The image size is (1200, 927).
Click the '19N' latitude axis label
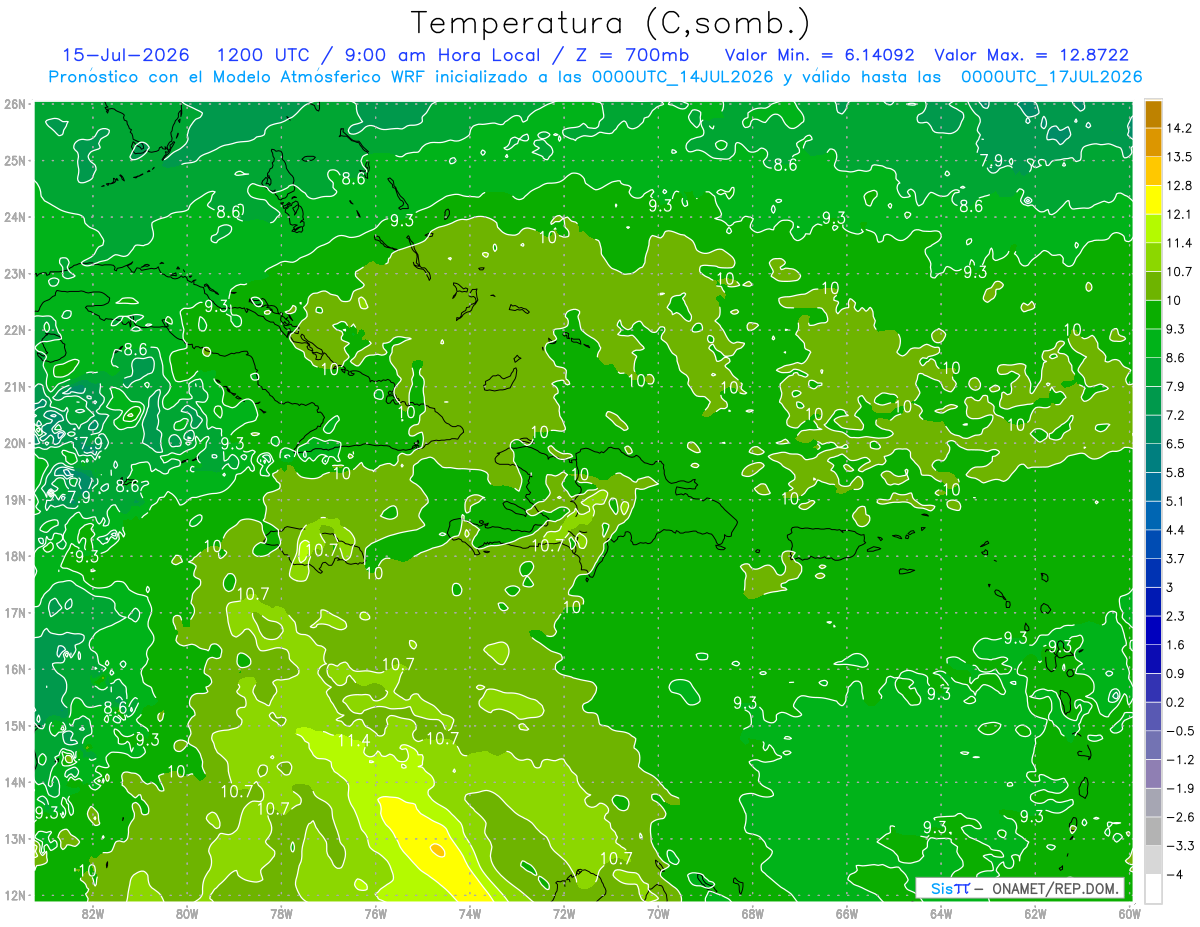[x=15, y=499]
